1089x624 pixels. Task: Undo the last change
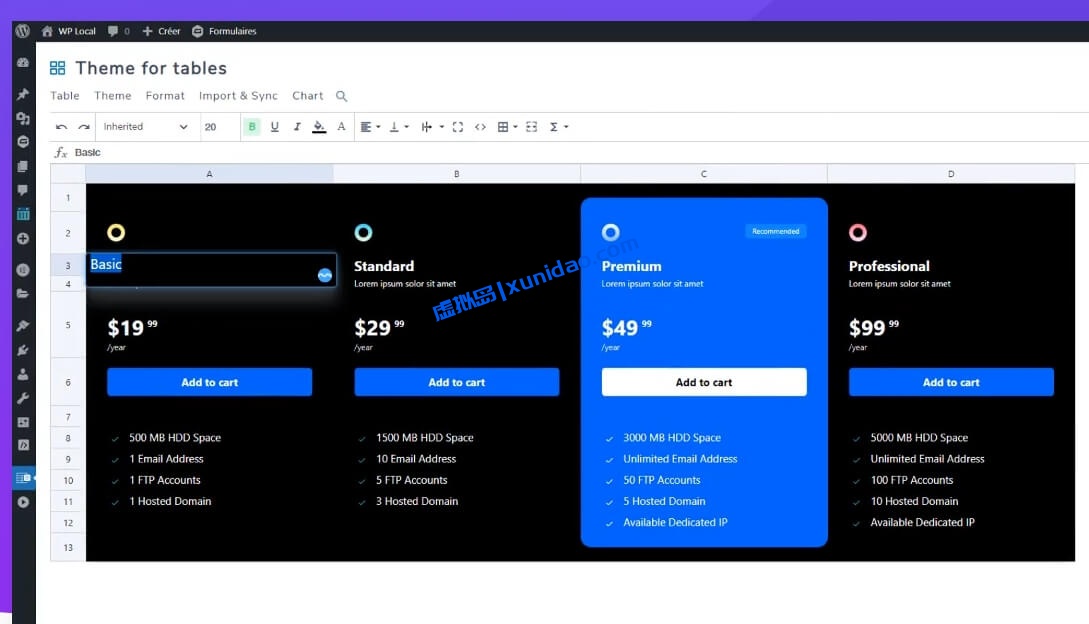[x=61, y=126]
